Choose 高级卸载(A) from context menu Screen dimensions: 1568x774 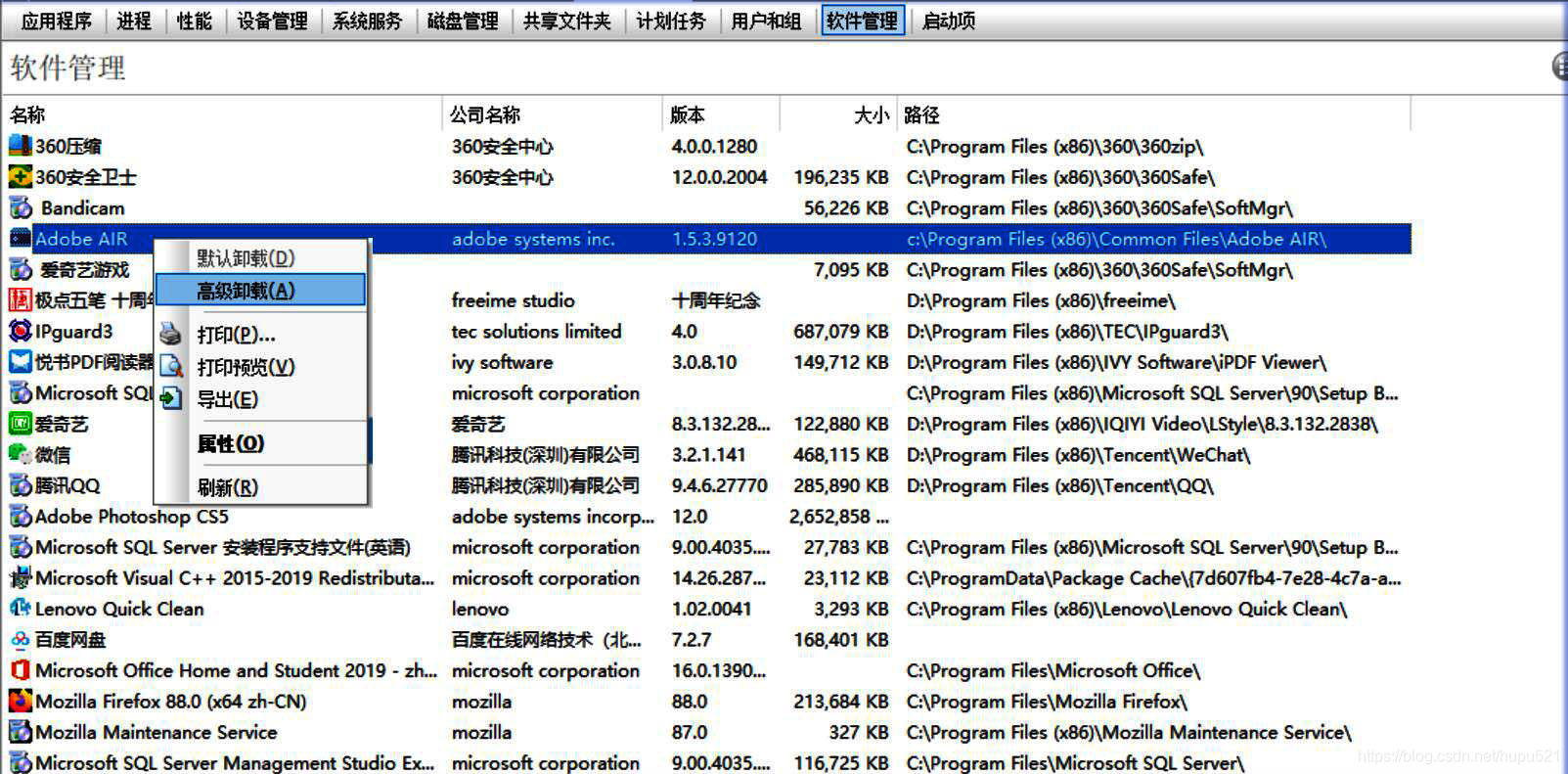tap(246, 291)
